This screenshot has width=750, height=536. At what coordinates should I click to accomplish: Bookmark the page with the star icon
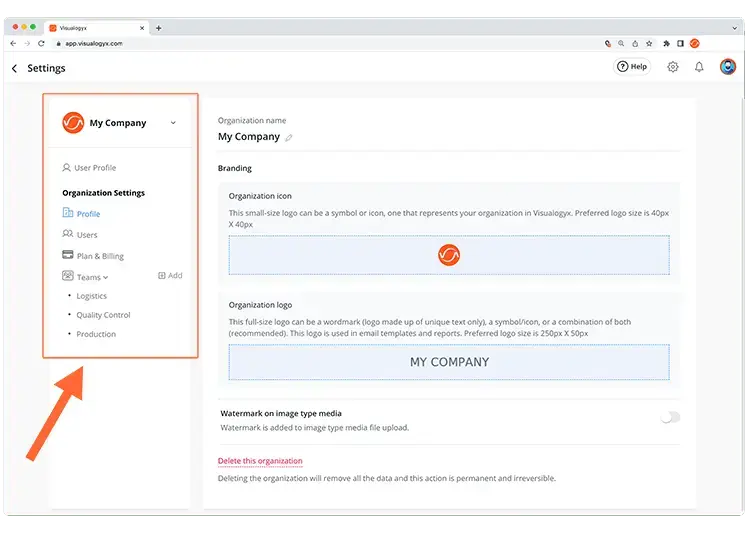pos(649,44)
